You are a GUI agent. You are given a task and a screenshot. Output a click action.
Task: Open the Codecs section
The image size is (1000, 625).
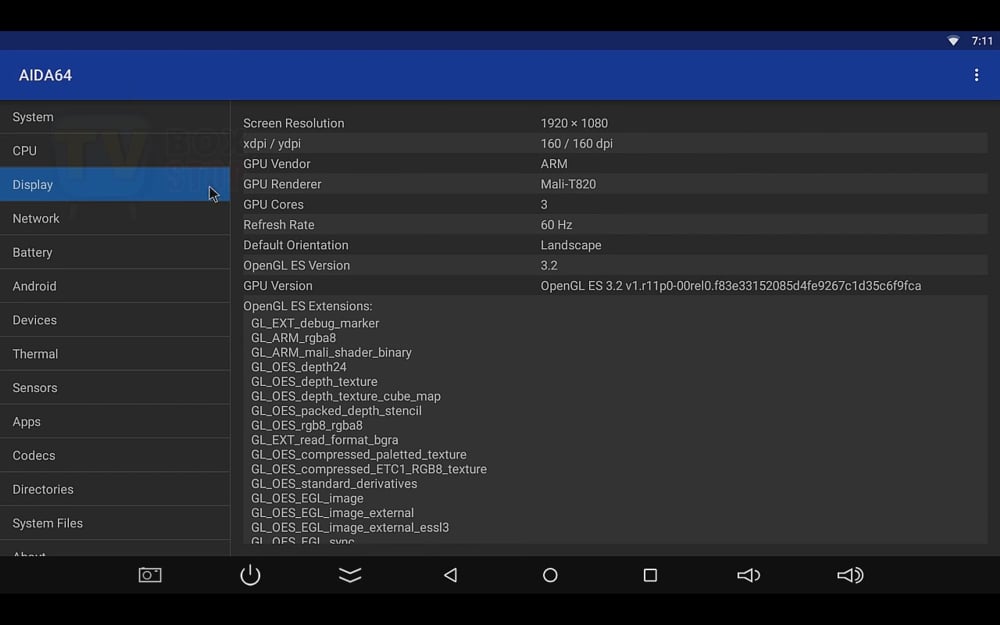(115, 455)
